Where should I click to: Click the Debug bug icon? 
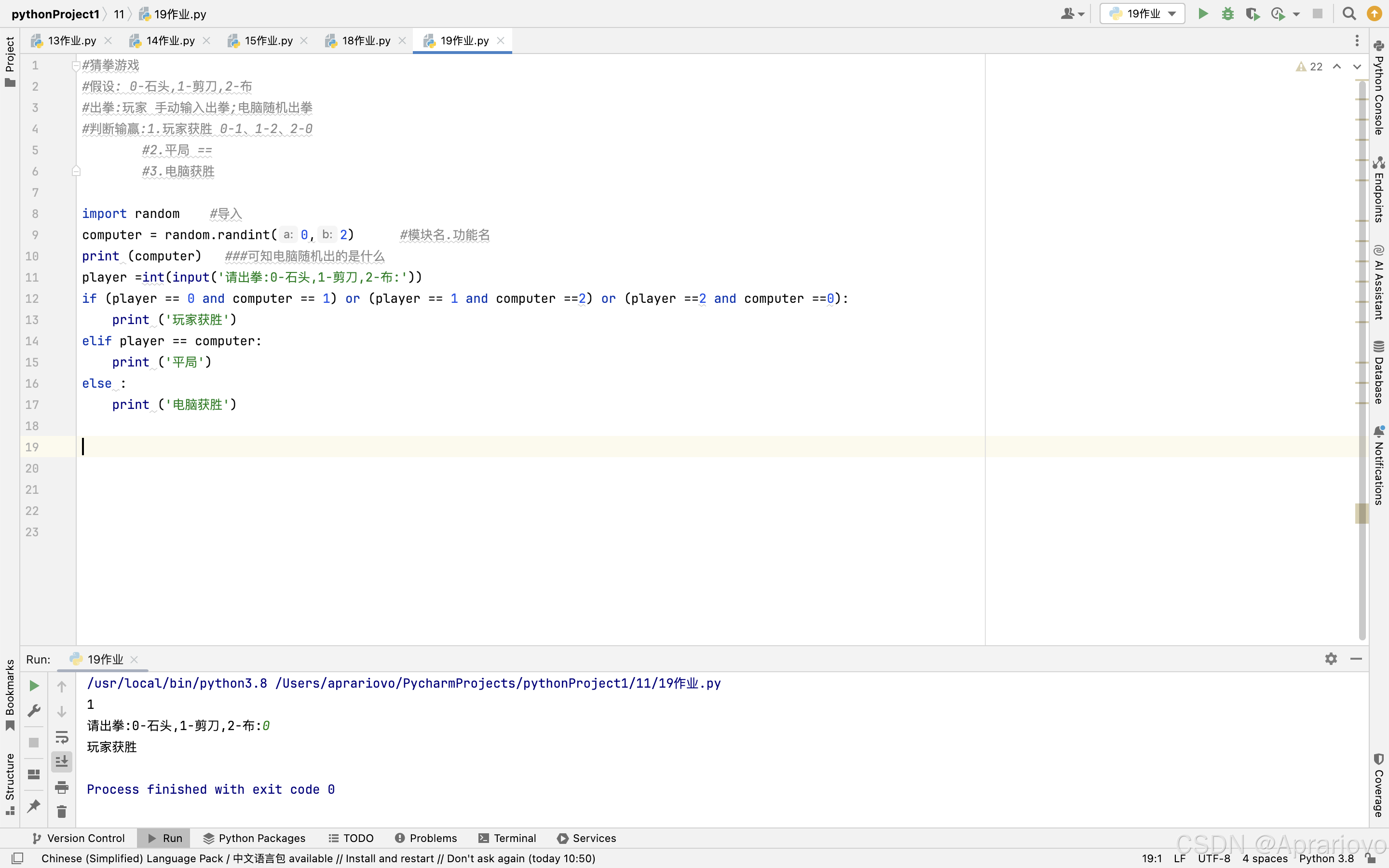point(1228,14)
